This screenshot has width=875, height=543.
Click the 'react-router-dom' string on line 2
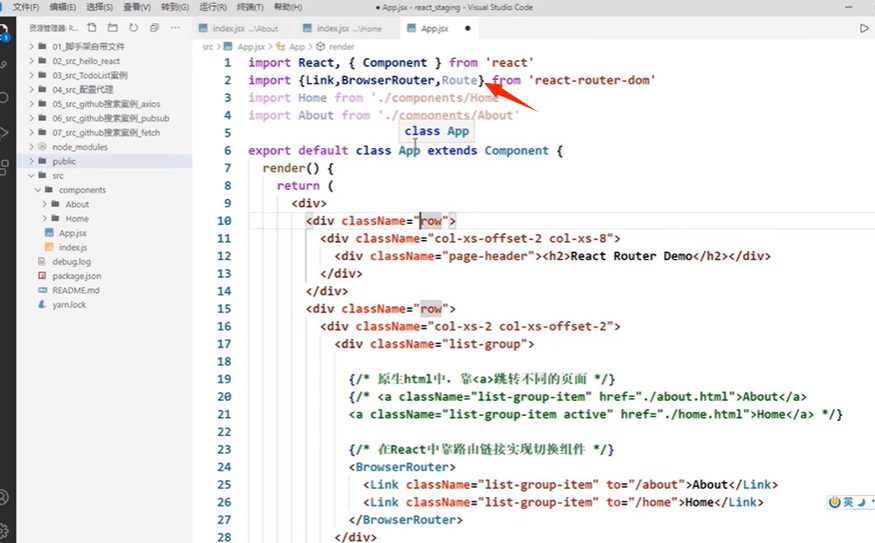click(592, 80)
